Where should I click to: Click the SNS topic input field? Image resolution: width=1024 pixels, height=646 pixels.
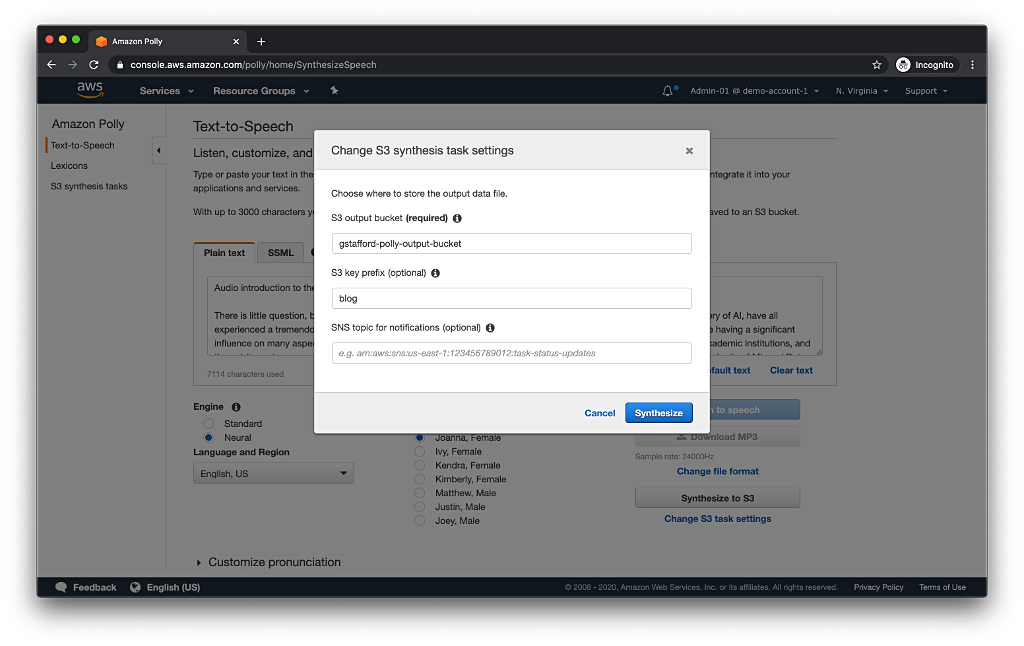pyautogui.click(x=511, y=353)
